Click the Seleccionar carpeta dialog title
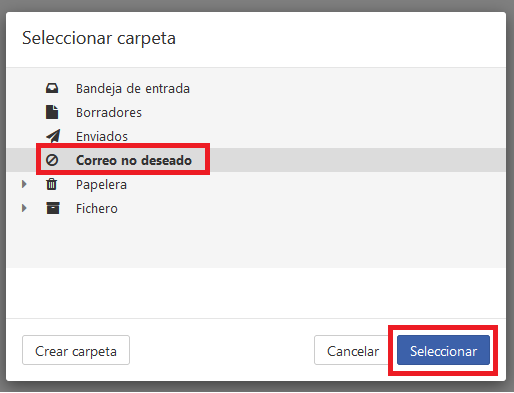Screen dimensions: 514x393 click(x=99, y=38)
